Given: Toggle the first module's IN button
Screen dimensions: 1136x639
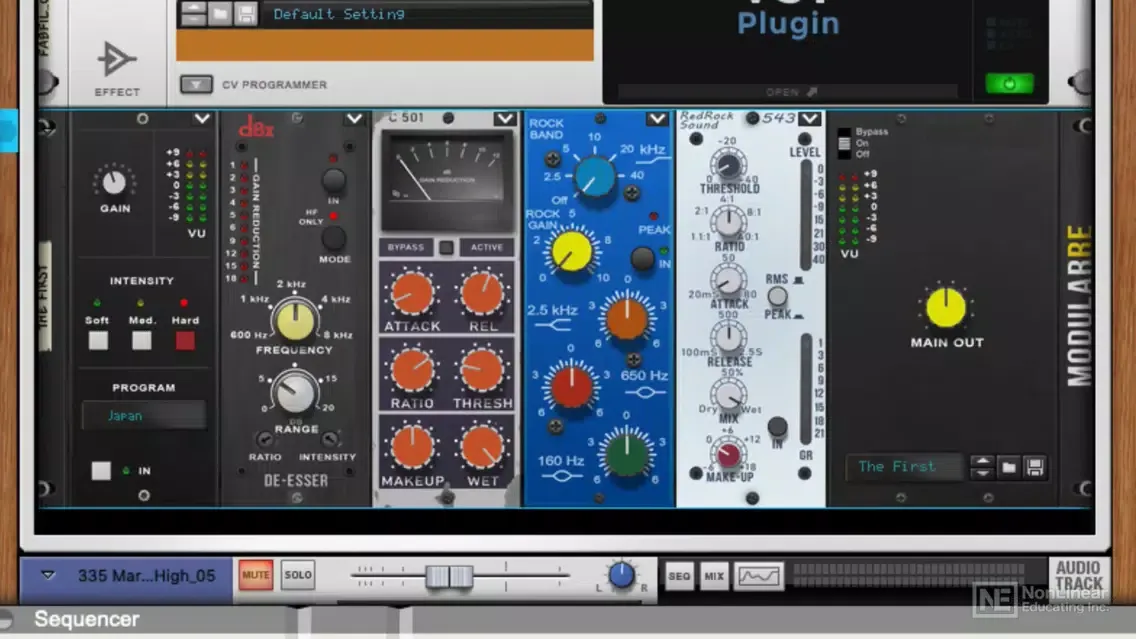Looking at the screenshot, I should [x=101, y=471].
